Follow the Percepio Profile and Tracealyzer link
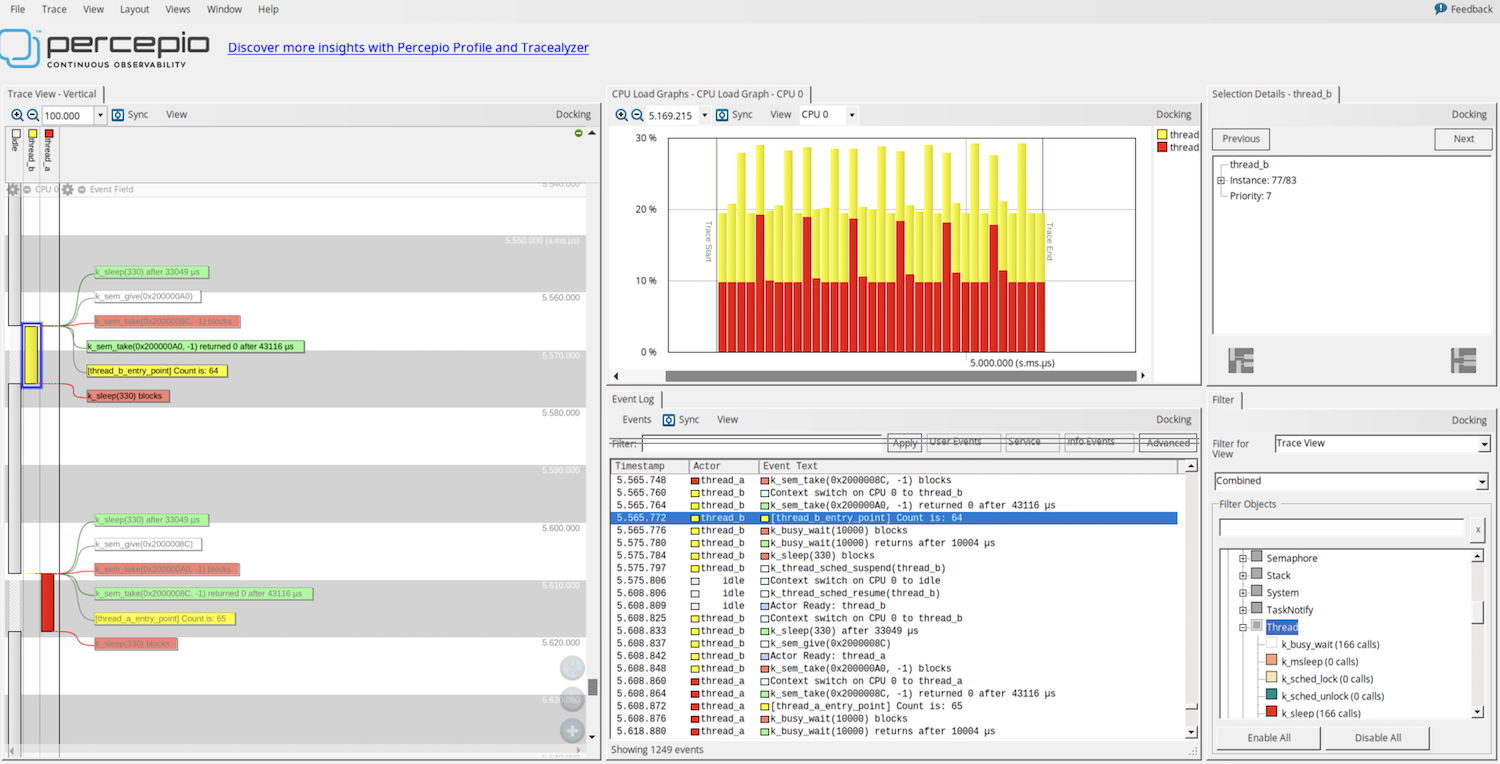 click(x=408, y=47)
